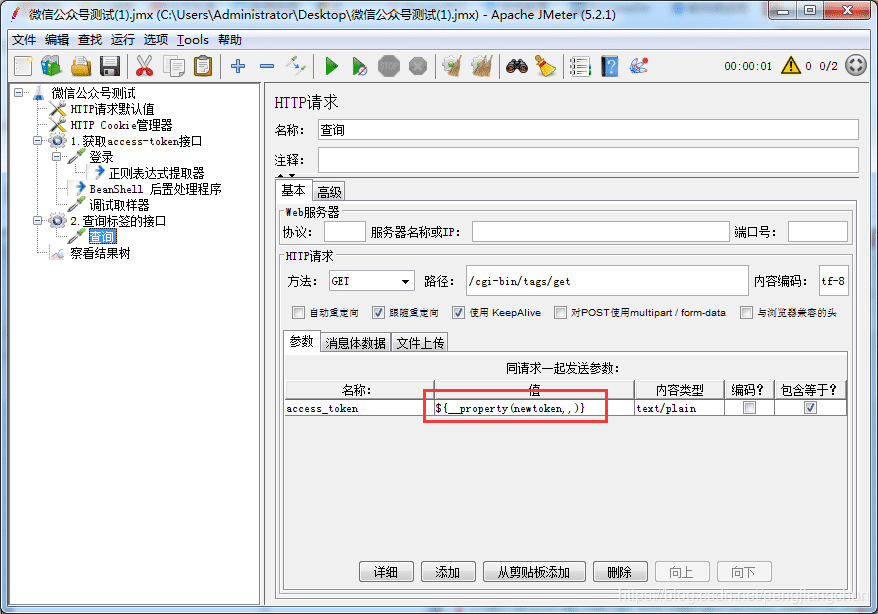878x614 pixels.
Task: Click the thread status circle icon
Action: coord(856,65)
